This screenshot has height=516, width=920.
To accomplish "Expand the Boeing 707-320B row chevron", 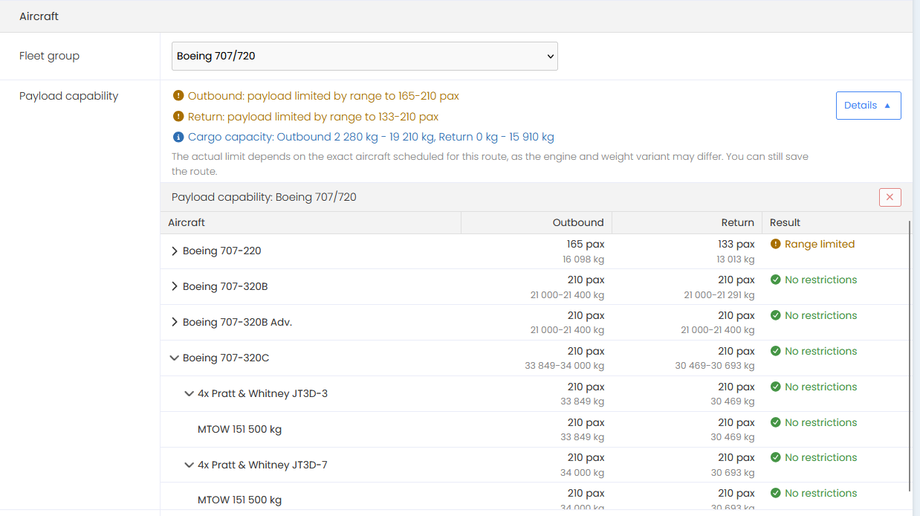I will click(x=174, y=286).
